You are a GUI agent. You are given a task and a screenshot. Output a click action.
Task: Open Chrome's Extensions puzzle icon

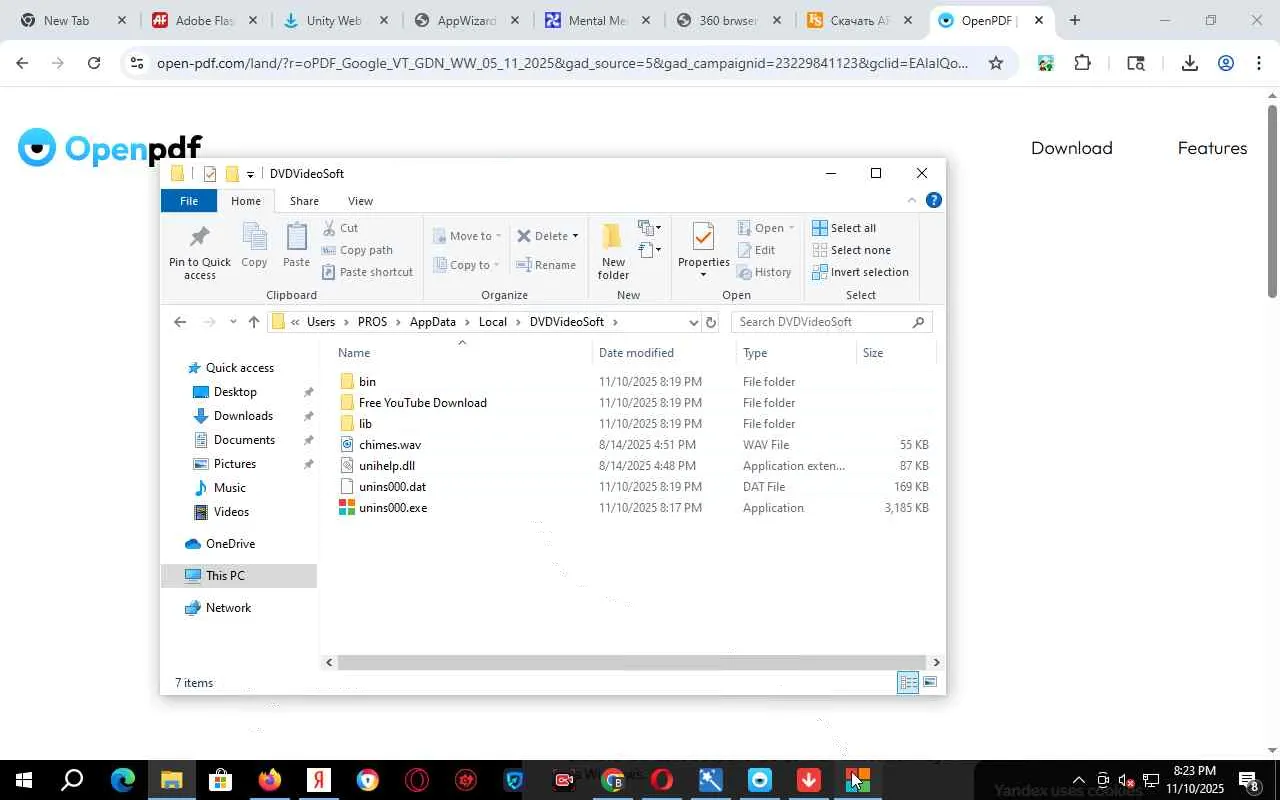1082,63
